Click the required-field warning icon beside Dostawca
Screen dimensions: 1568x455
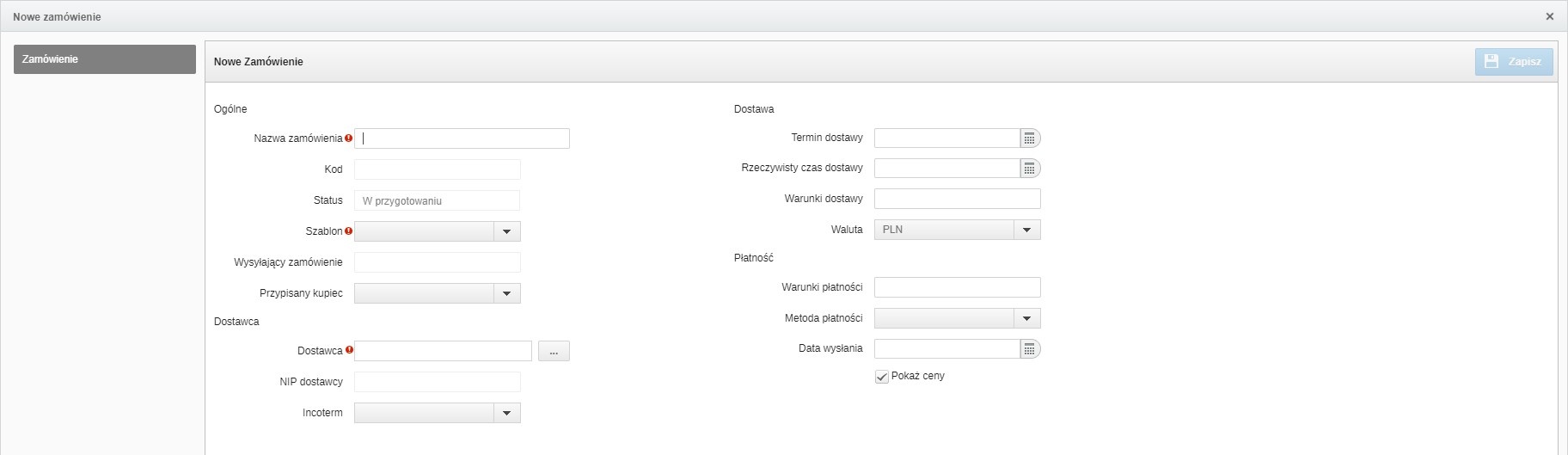click(349, 351)
